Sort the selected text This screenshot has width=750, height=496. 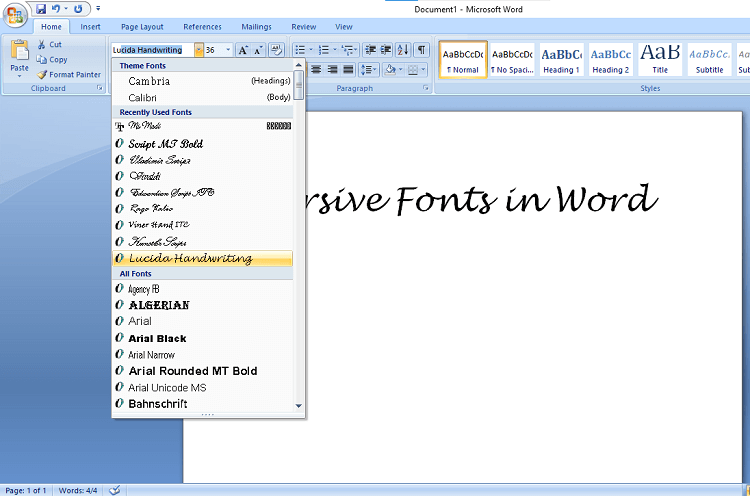pyautogui.click(x=403, y=50)
